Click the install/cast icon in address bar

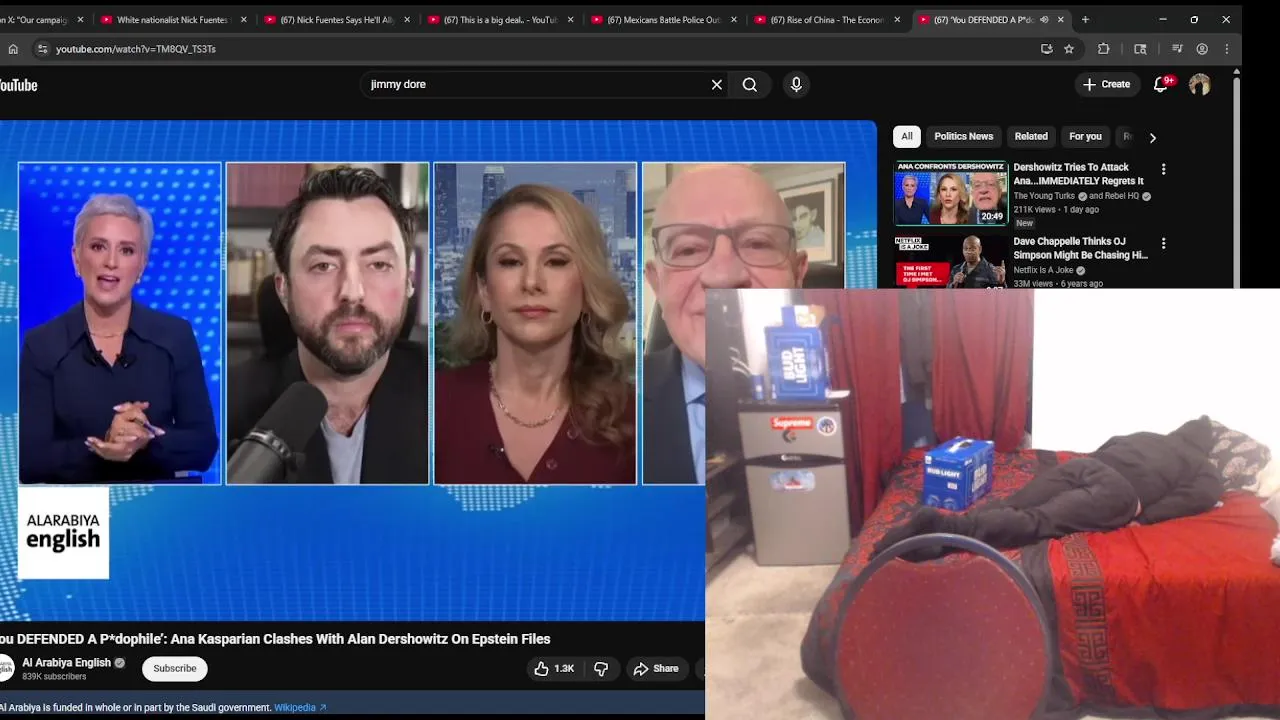click(1046, 49)
